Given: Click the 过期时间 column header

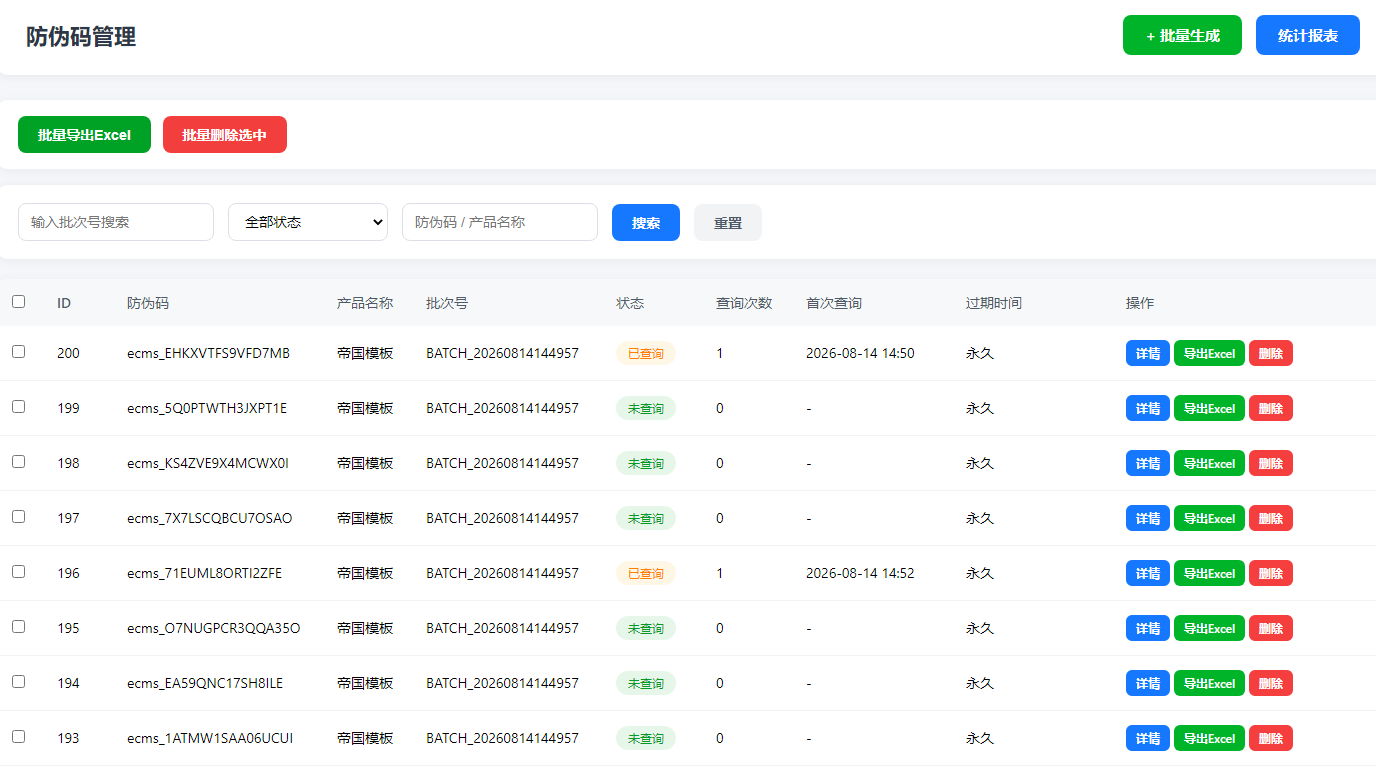Looking at the screenshot, I should click(x=994, y=303).
